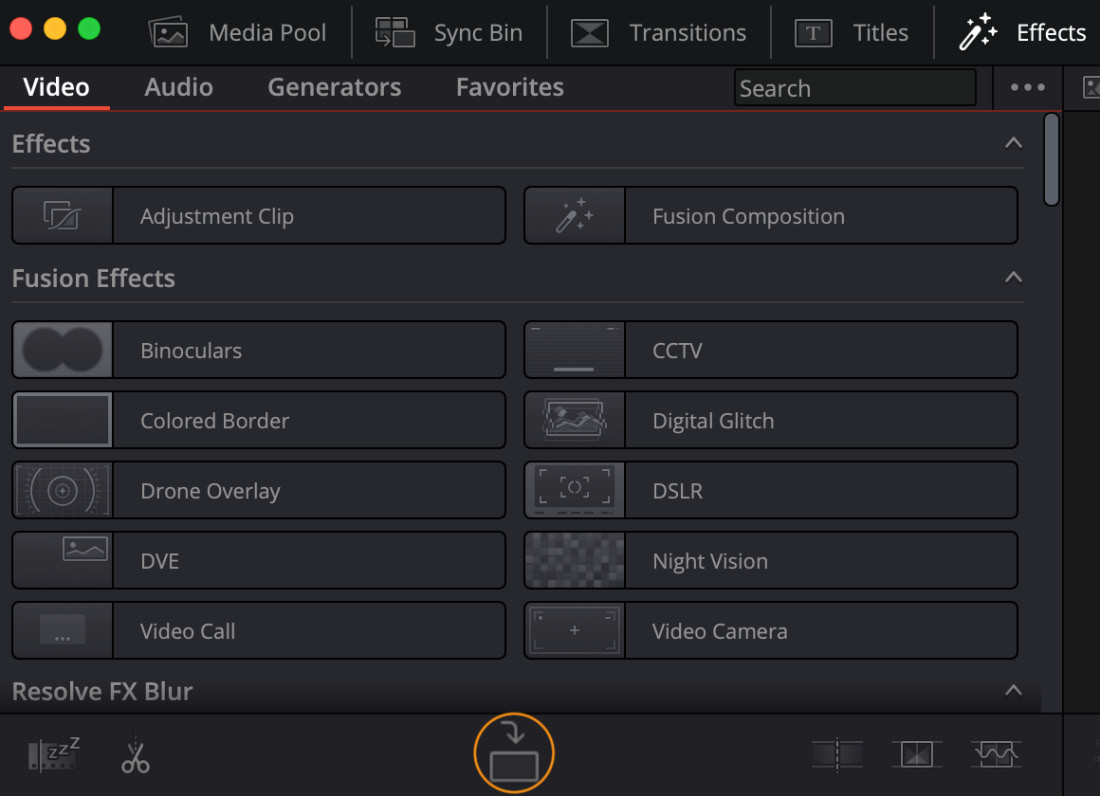1100x796 pixels.
Task: Open the three-dots options menu
Action: pyautogui.click(x=1027, y=88)
